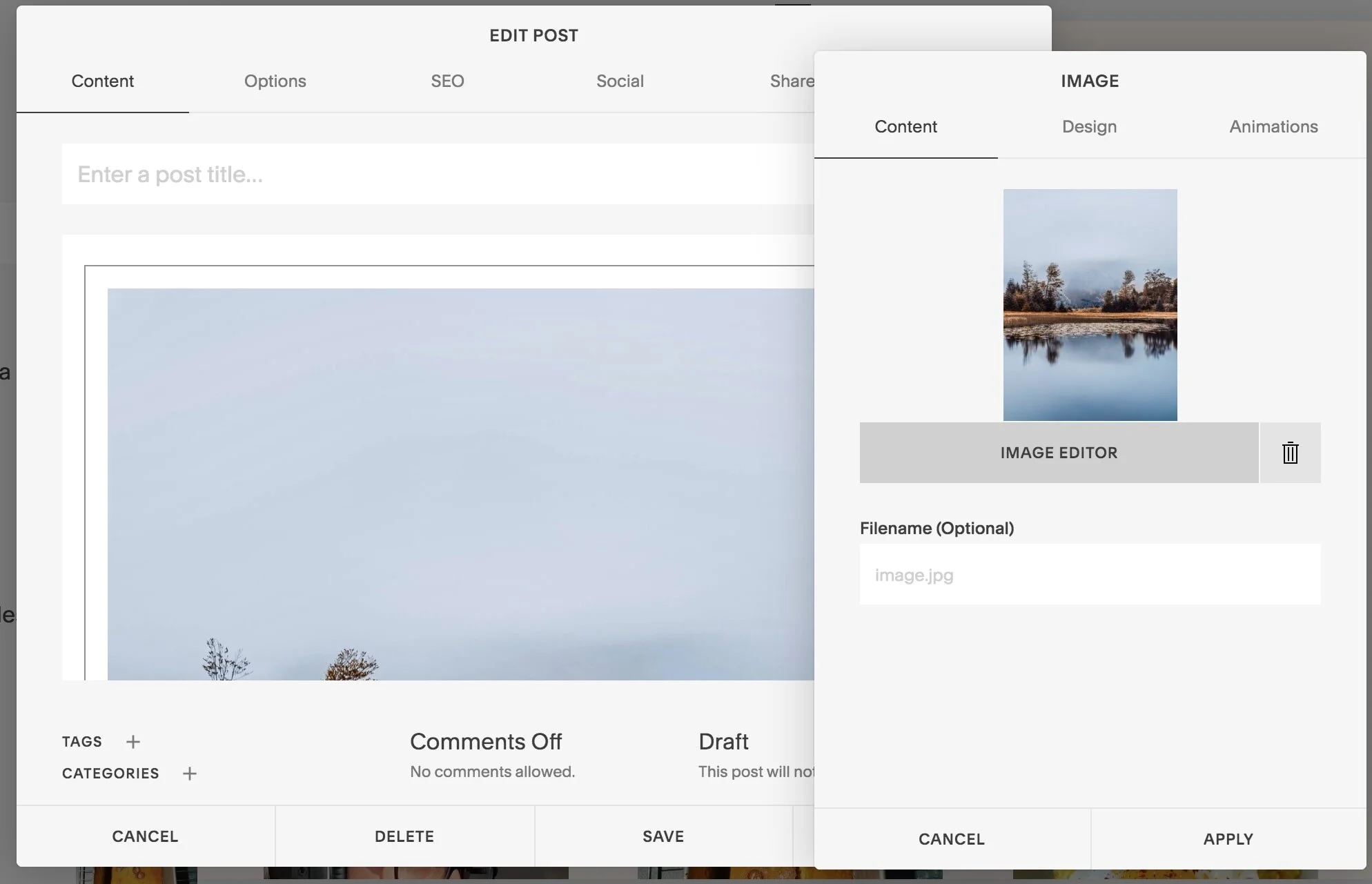Switch to the Design tab of the Image panel

point(1088,127)
